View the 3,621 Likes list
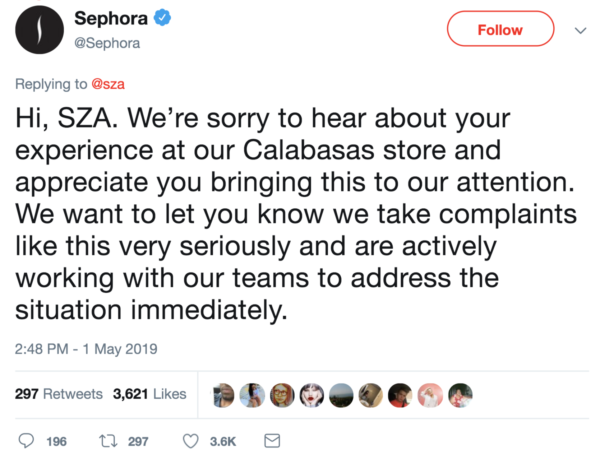This screenshot has height=459, width=600. coord(150,394)
